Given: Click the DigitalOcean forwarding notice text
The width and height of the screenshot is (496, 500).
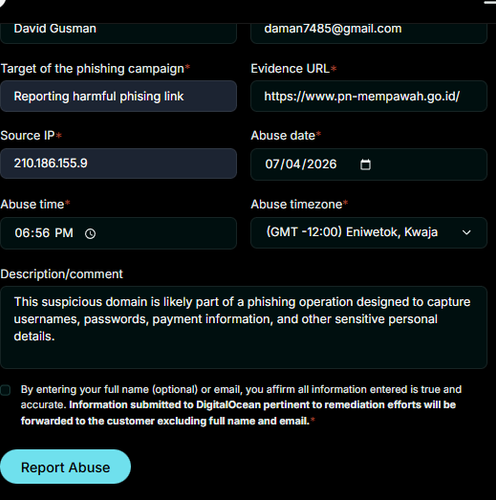Looking at the screenshot, I should (239, 413).
